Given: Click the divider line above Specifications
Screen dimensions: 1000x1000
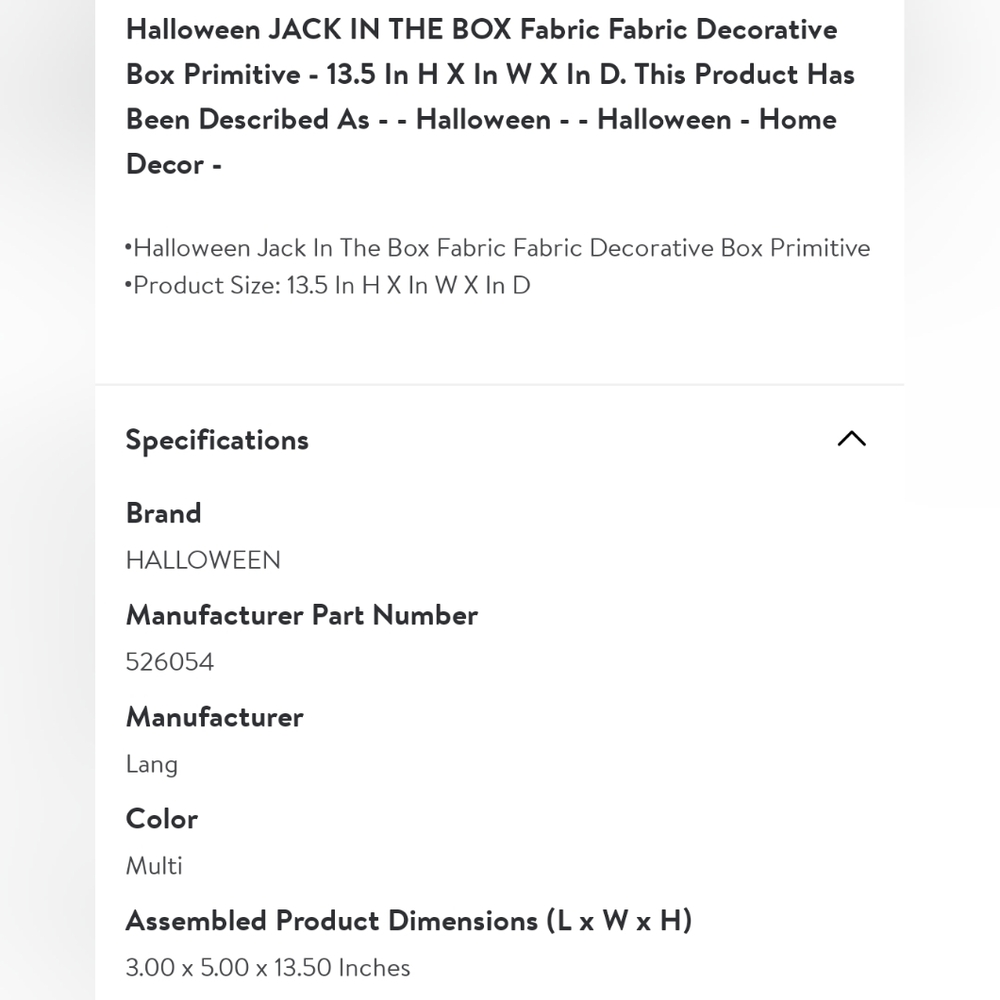Looking at the screenshot, I should 499,385.
